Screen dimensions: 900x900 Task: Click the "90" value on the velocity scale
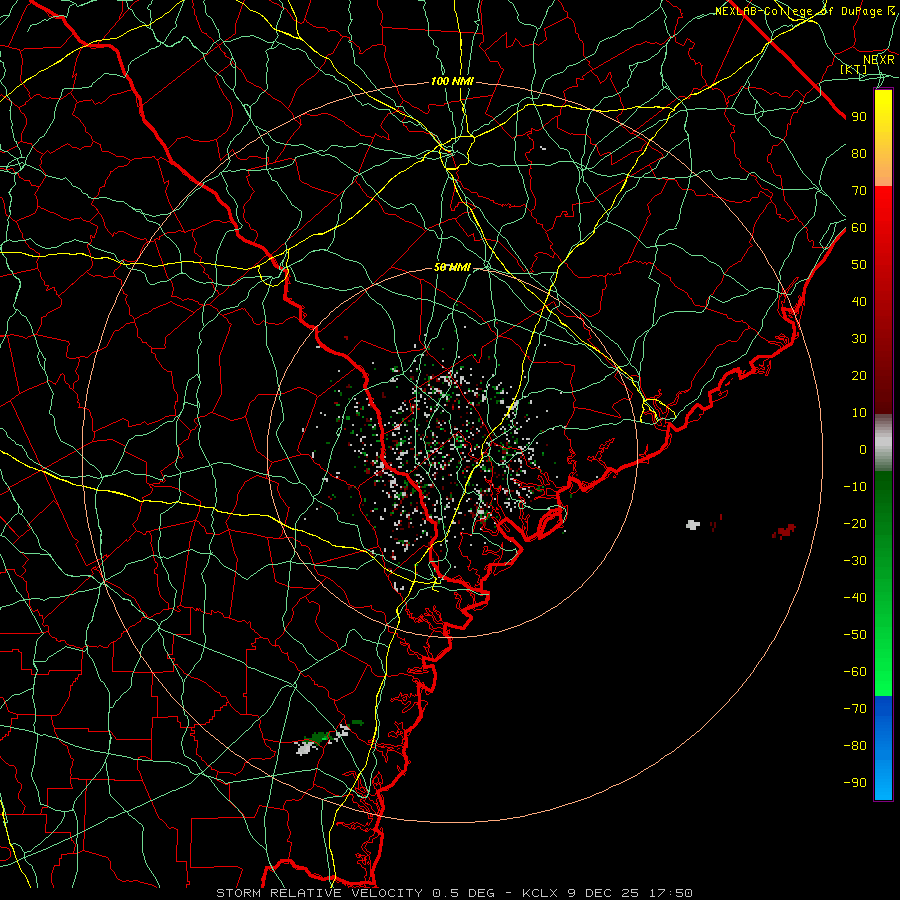coord(859,117)
